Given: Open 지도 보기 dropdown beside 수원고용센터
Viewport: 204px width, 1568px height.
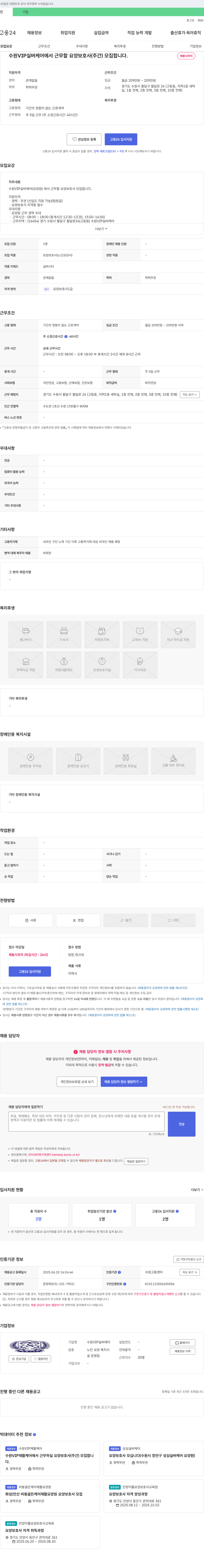Looking at the screenshot, I should [189, 1272].
